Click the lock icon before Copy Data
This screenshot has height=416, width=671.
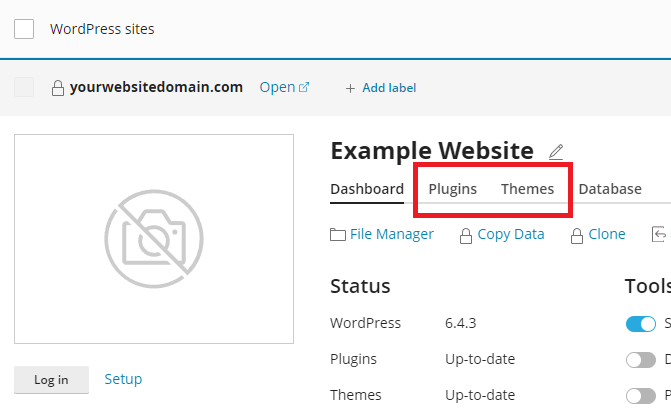[x=465, y=236]
